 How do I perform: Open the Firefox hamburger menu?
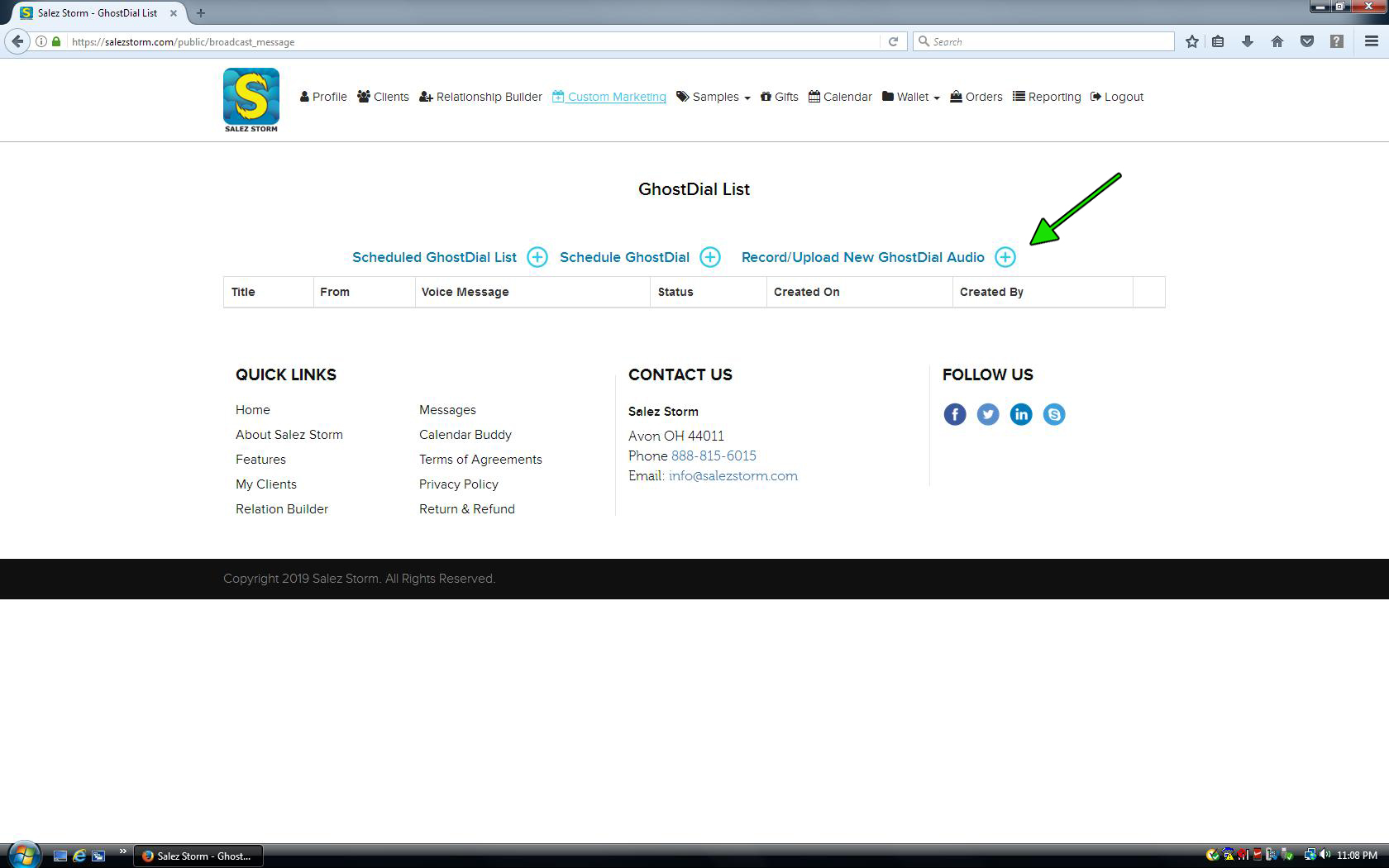pos(1371,41)
